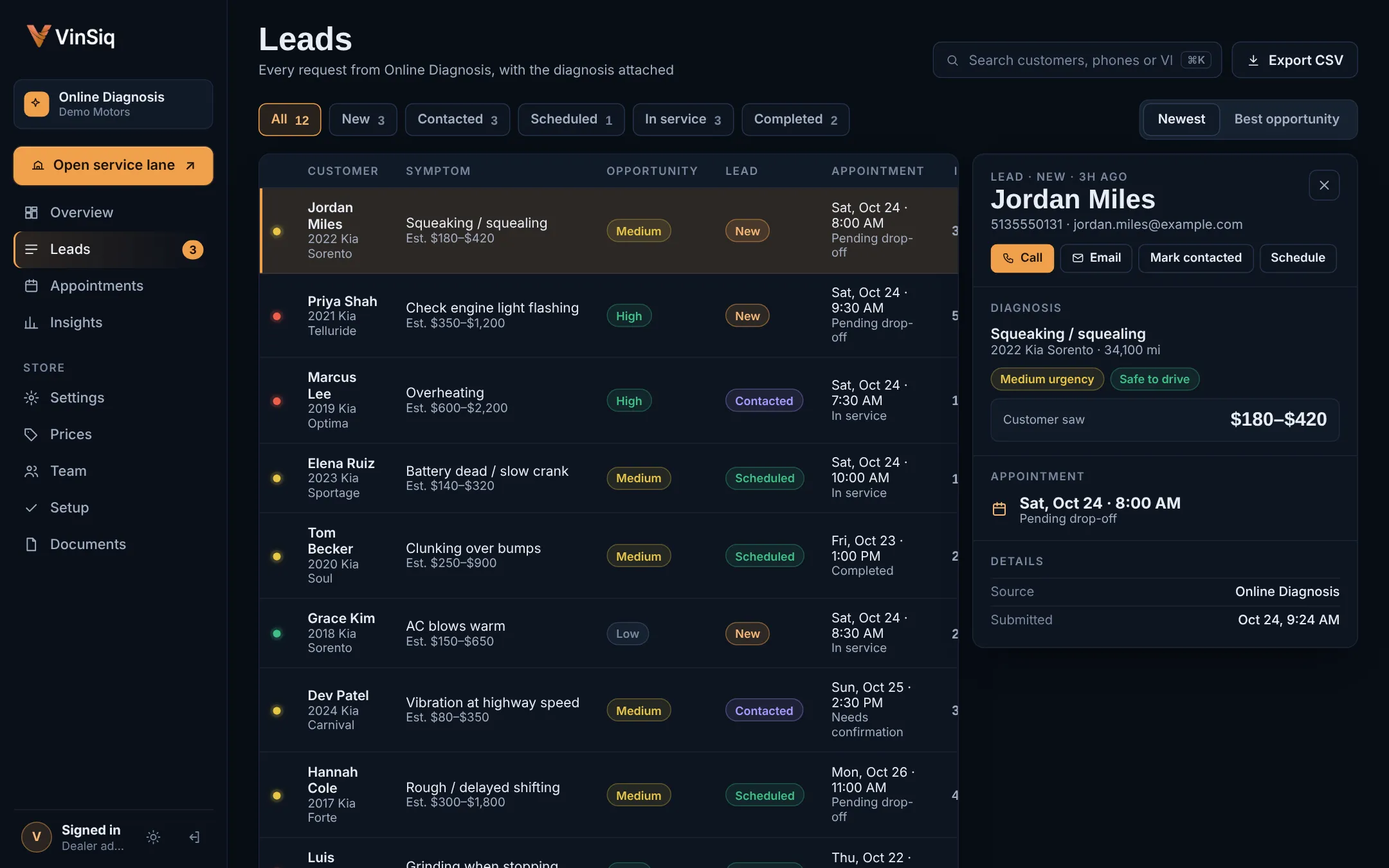
Task: Open Appointments calendar icon in sidebar
Action: (x=31, y=285)
